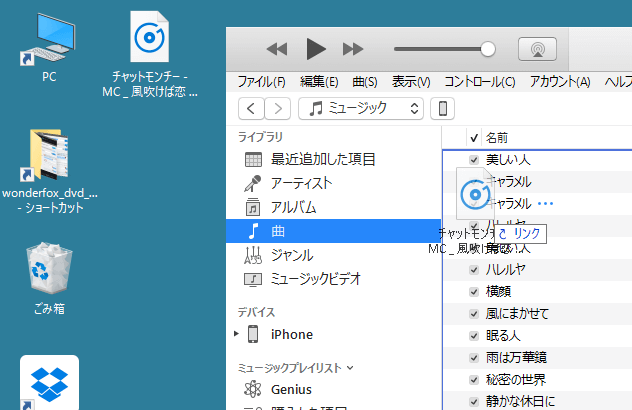Go forward with the right chevron button

pyautogui.click(x=278, y=108)
